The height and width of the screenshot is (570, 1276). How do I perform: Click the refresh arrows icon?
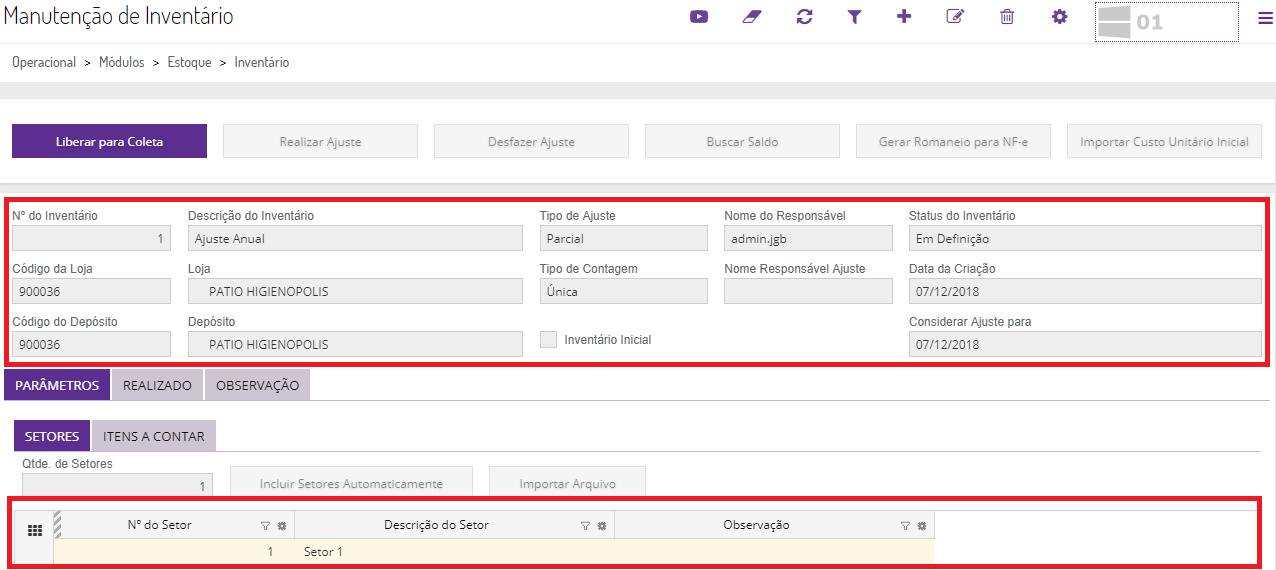pos(804,17)
